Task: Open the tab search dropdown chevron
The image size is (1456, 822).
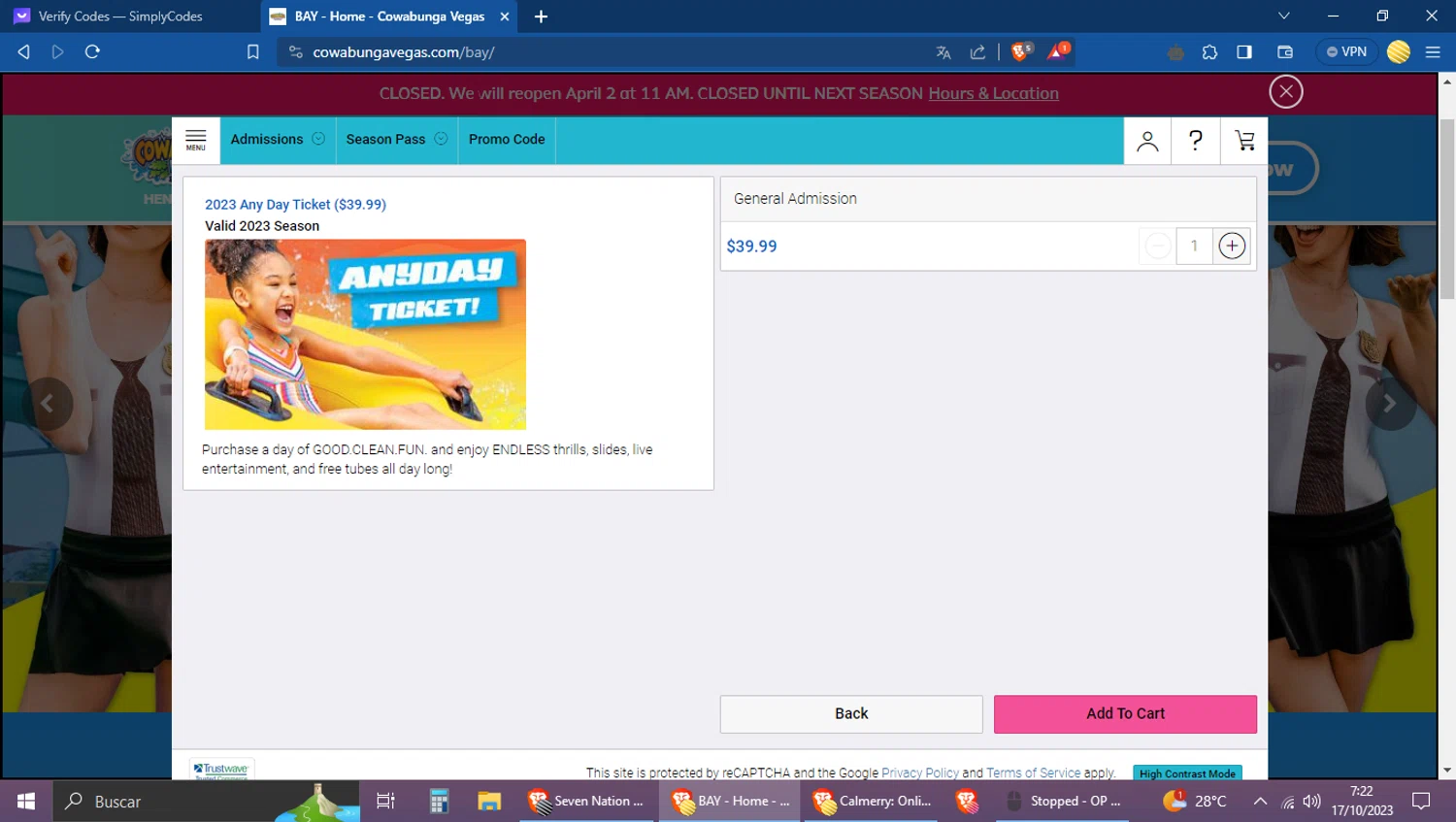Action: point(1284,16)
